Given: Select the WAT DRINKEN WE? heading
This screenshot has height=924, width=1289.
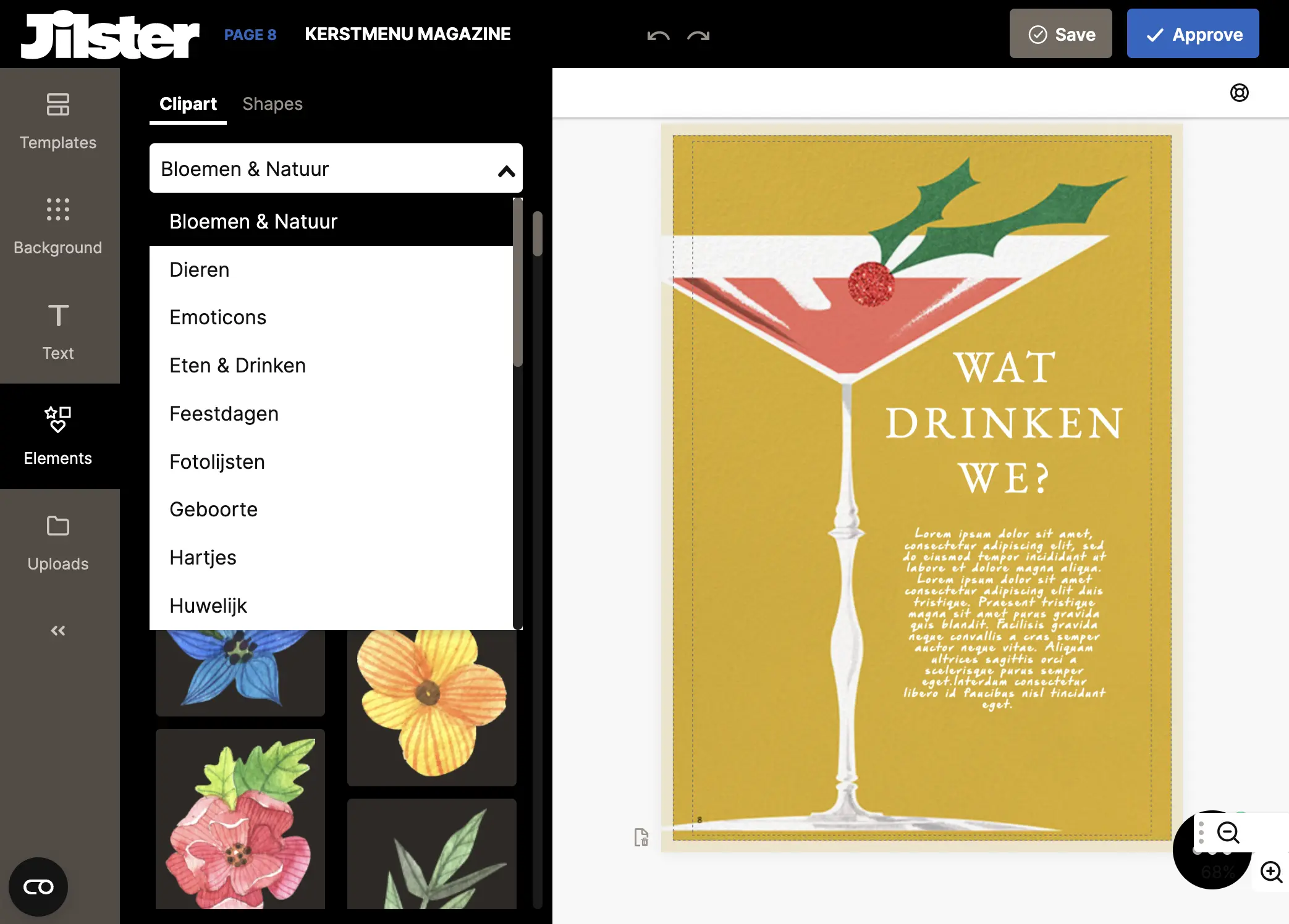Looking at the screenshot, I should 1004,422.
